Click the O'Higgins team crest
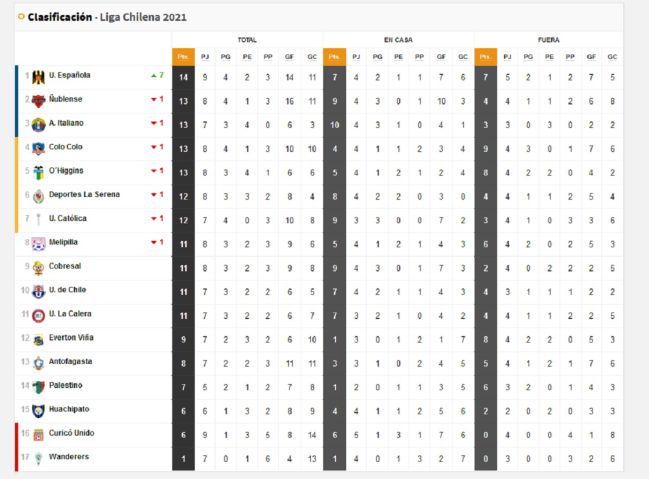 tap(39, 172)
